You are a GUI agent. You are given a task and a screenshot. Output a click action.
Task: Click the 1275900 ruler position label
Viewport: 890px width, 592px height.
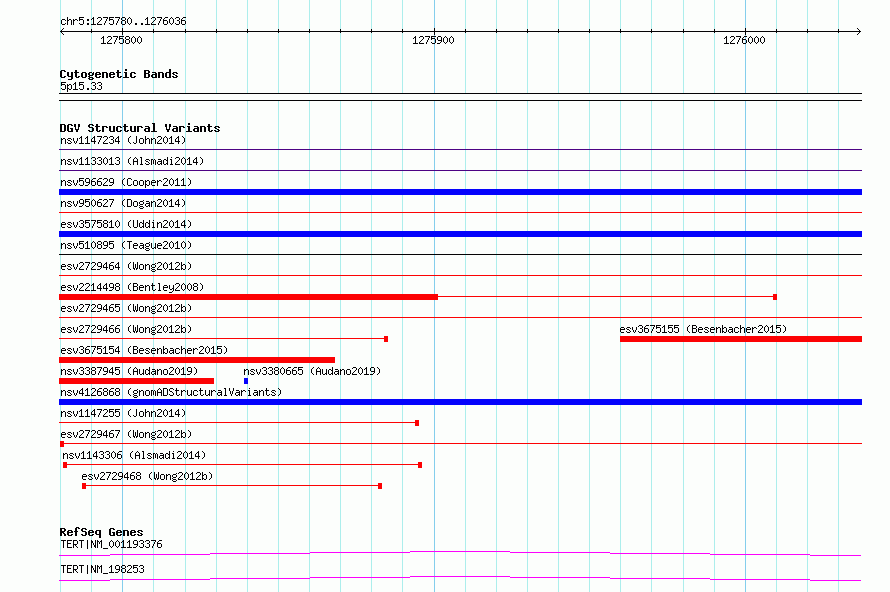[x=433, y=40]
